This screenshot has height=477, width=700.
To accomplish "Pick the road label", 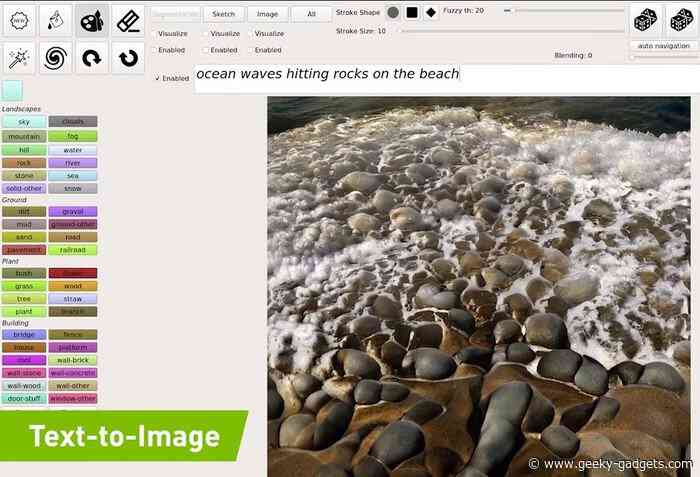I will (x=73, y=237).
